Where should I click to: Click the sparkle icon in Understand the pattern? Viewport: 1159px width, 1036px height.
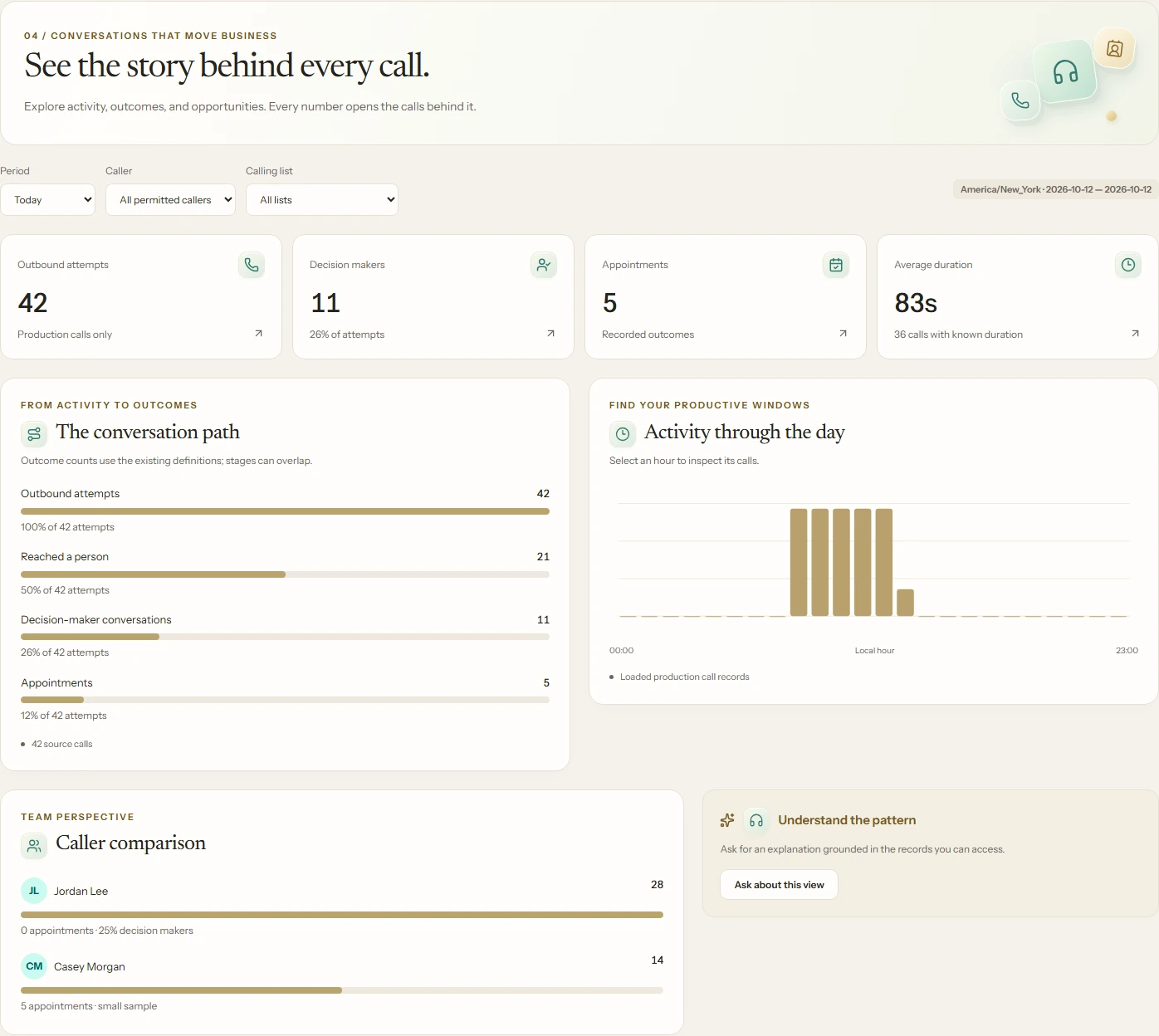coord(727,820)
